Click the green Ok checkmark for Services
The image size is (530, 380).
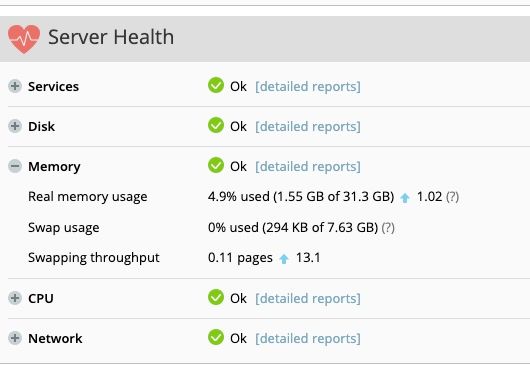[x=216, y=85]
